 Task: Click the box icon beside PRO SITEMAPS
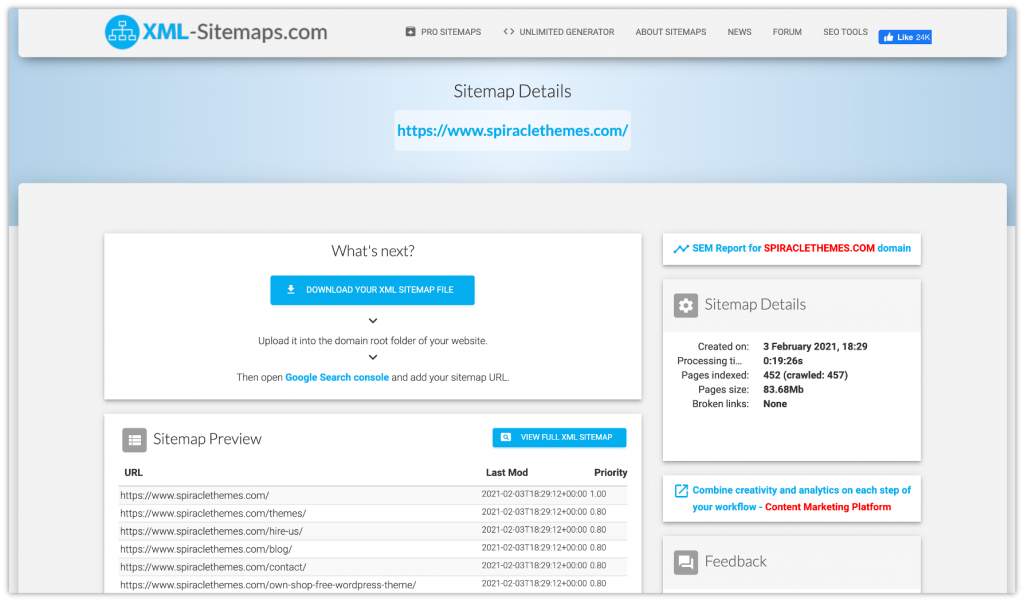point(410,31)
